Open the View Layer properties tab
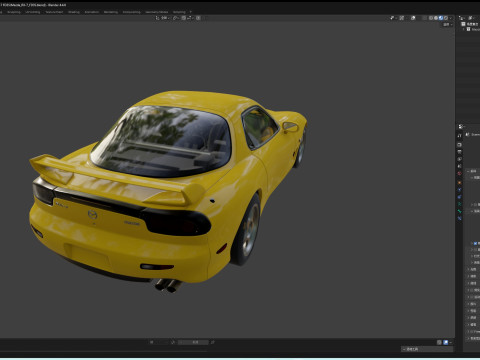 (459, 159)
